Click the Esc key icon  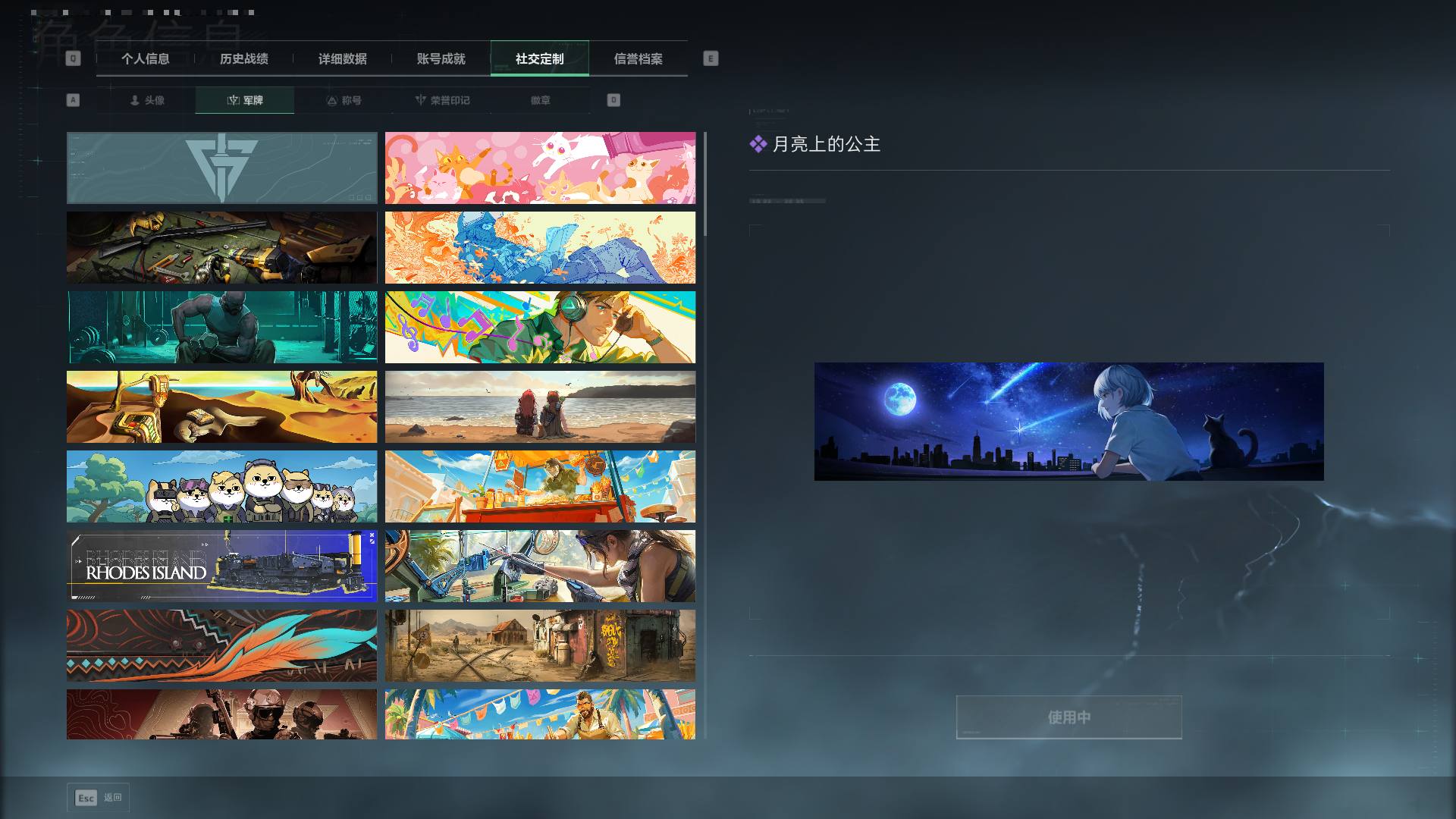pos(86,798)
